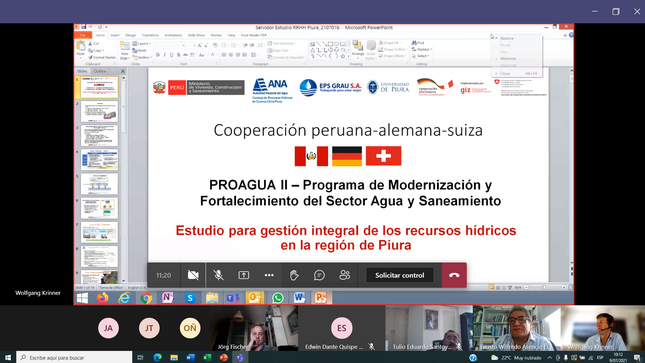Switch to Insert ribbon tab
This screenshot has width=645, height=363.
coord(115,35)
